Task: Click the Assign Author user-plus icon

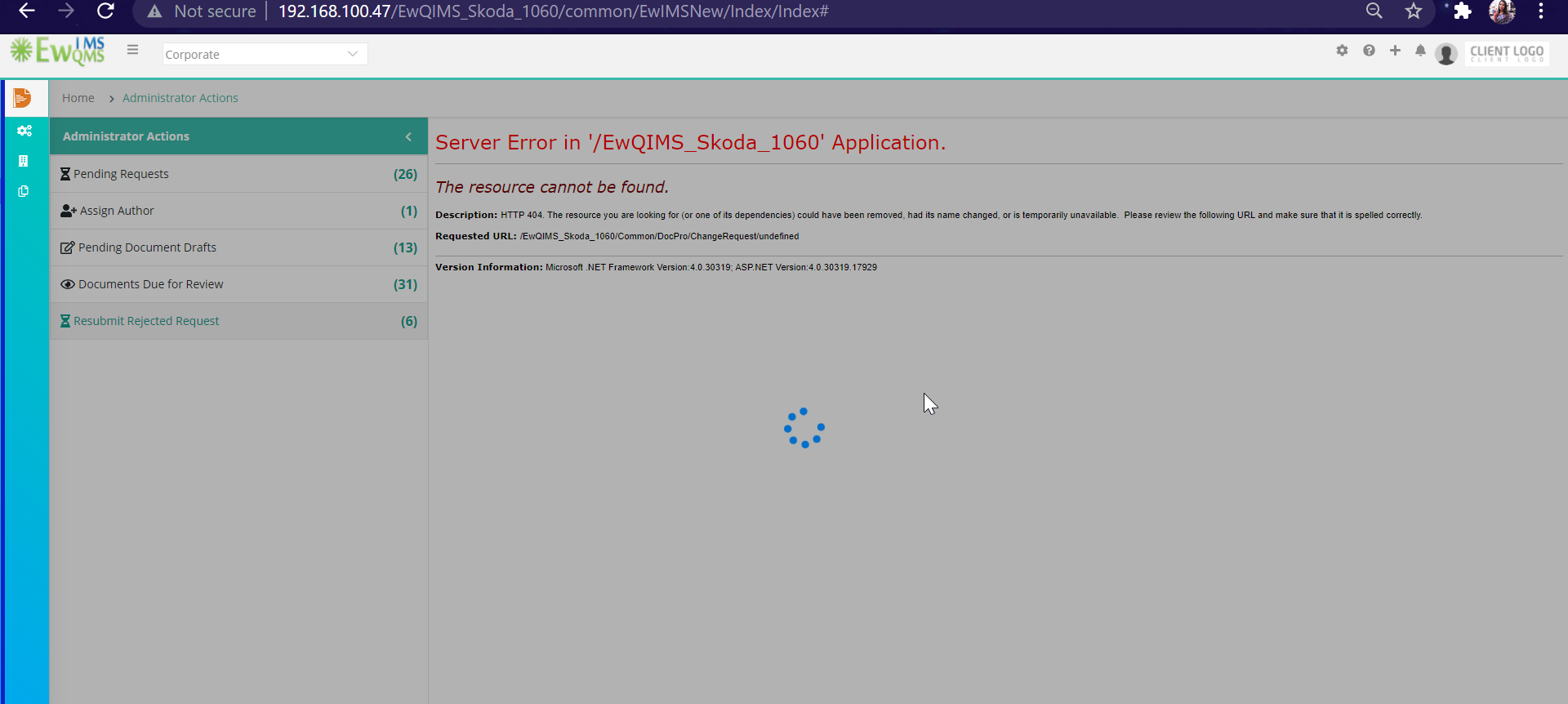Action: 69,211
